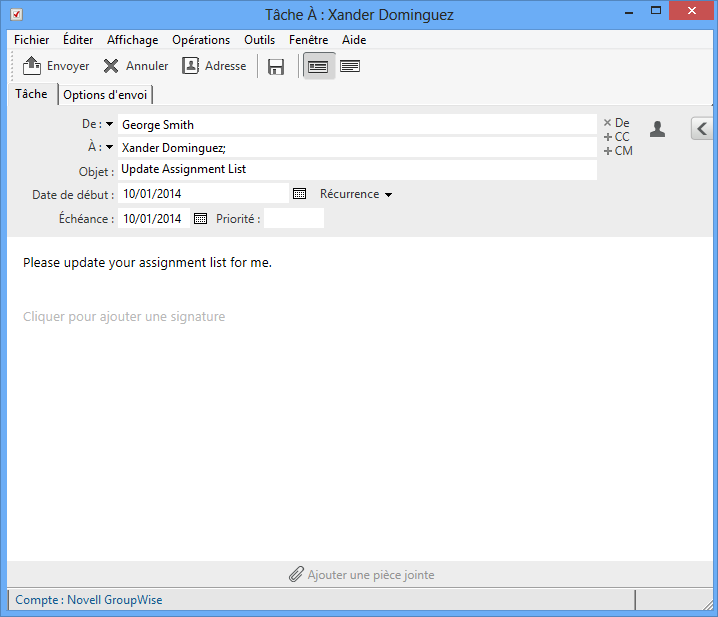Open the Éditer menu
The height and width of the screenshot is (617, 718).
(x=78, y=40)
